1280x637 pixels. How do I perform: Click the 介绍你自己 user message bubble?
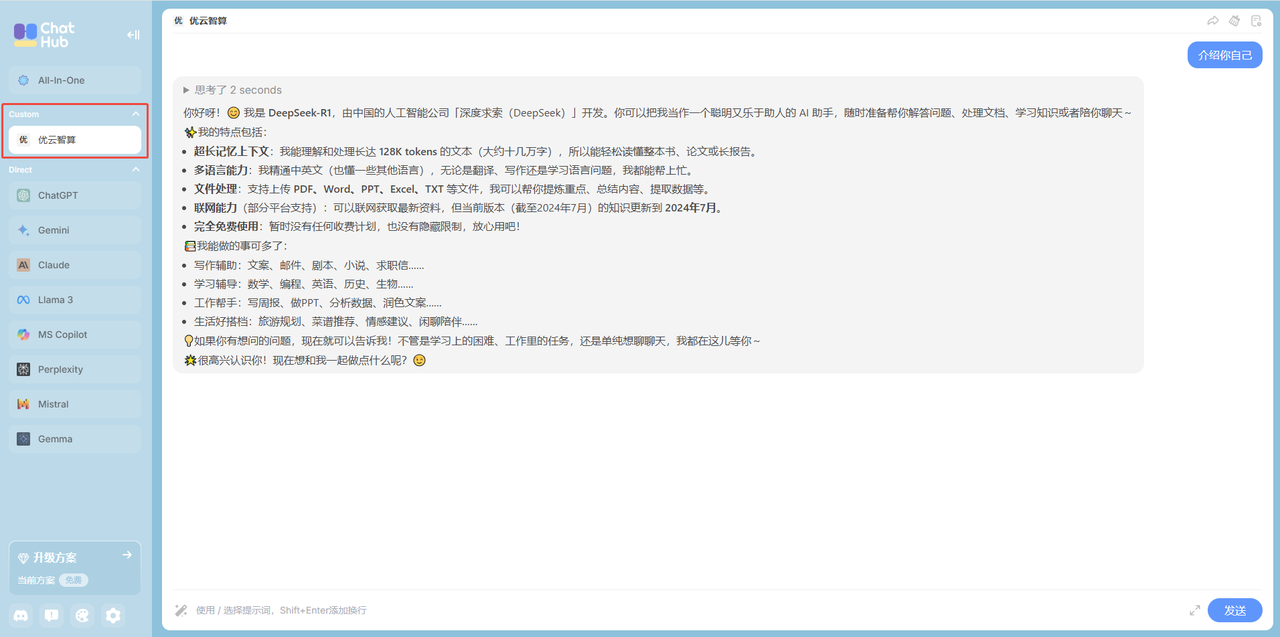(x=1225, y=55)
